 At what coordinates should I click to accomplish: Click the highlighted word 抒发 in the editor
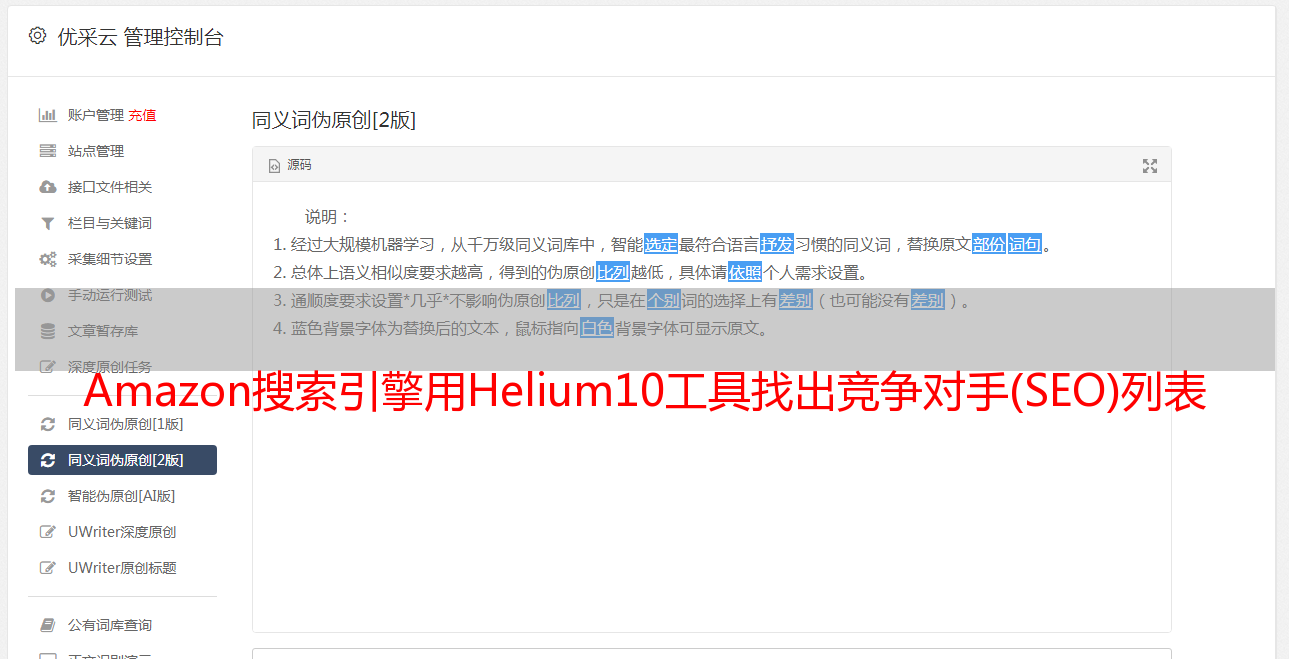[x=777, y=244]
